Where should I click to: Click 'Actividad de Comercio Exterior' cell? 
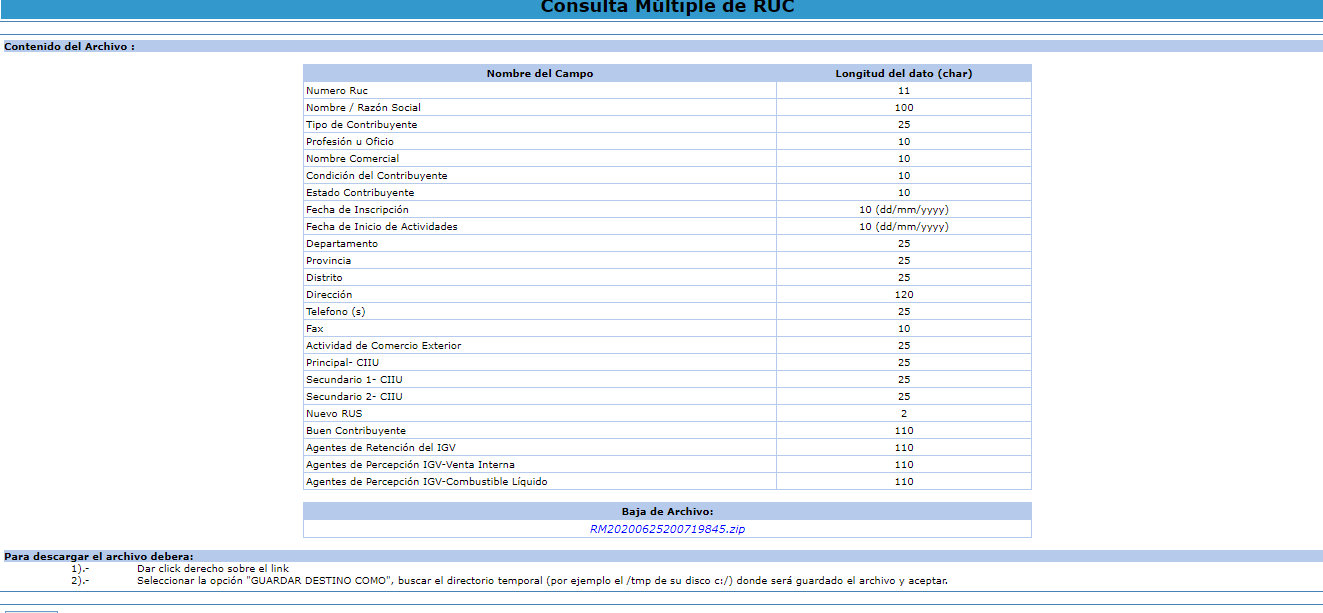(x=540, y=346)
